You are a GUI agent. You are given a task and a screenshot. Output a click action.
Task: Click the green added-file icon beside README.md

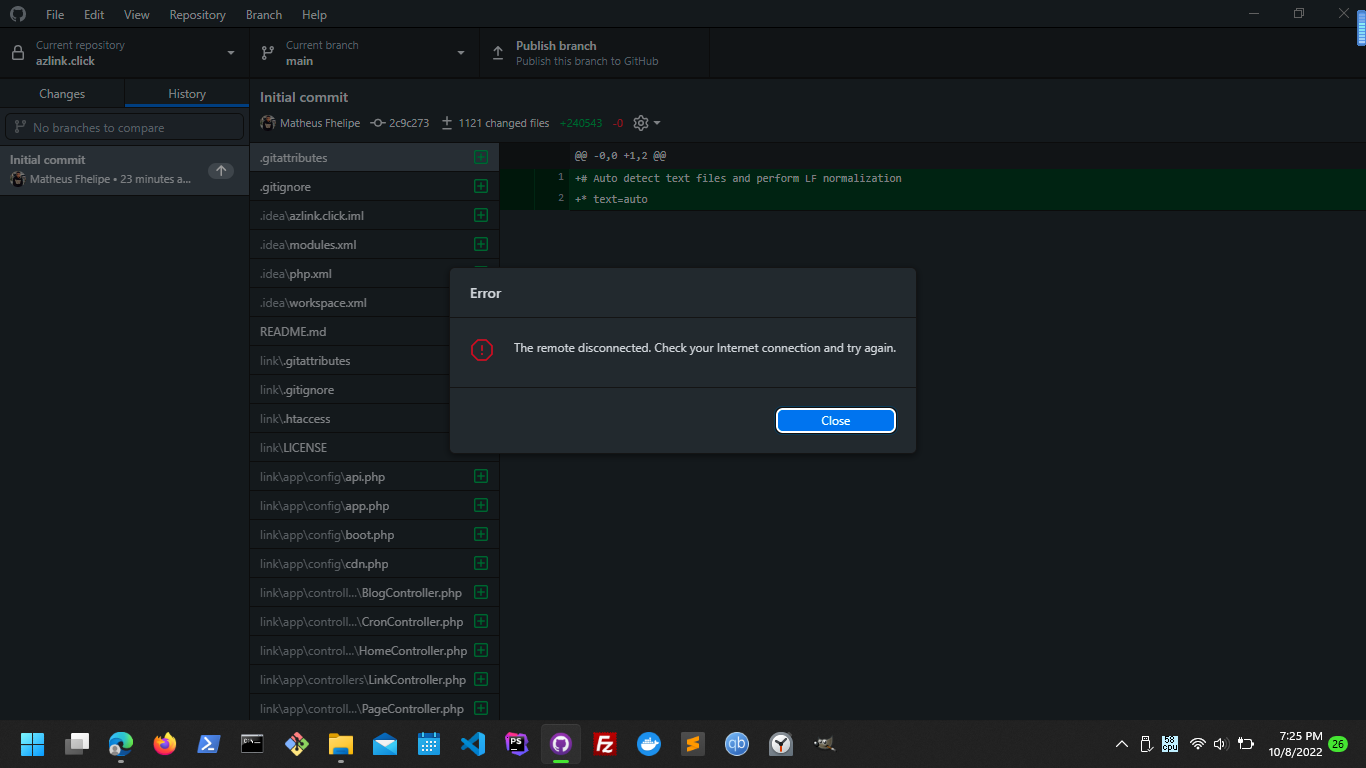[481, 331]
